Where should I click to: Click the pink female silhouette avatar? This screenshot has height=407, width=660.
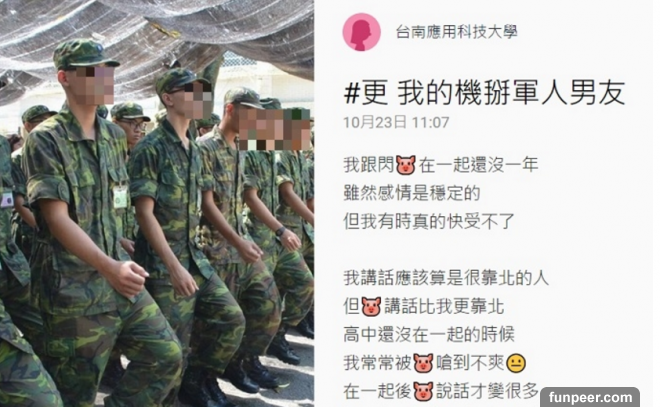pos(362,32)
